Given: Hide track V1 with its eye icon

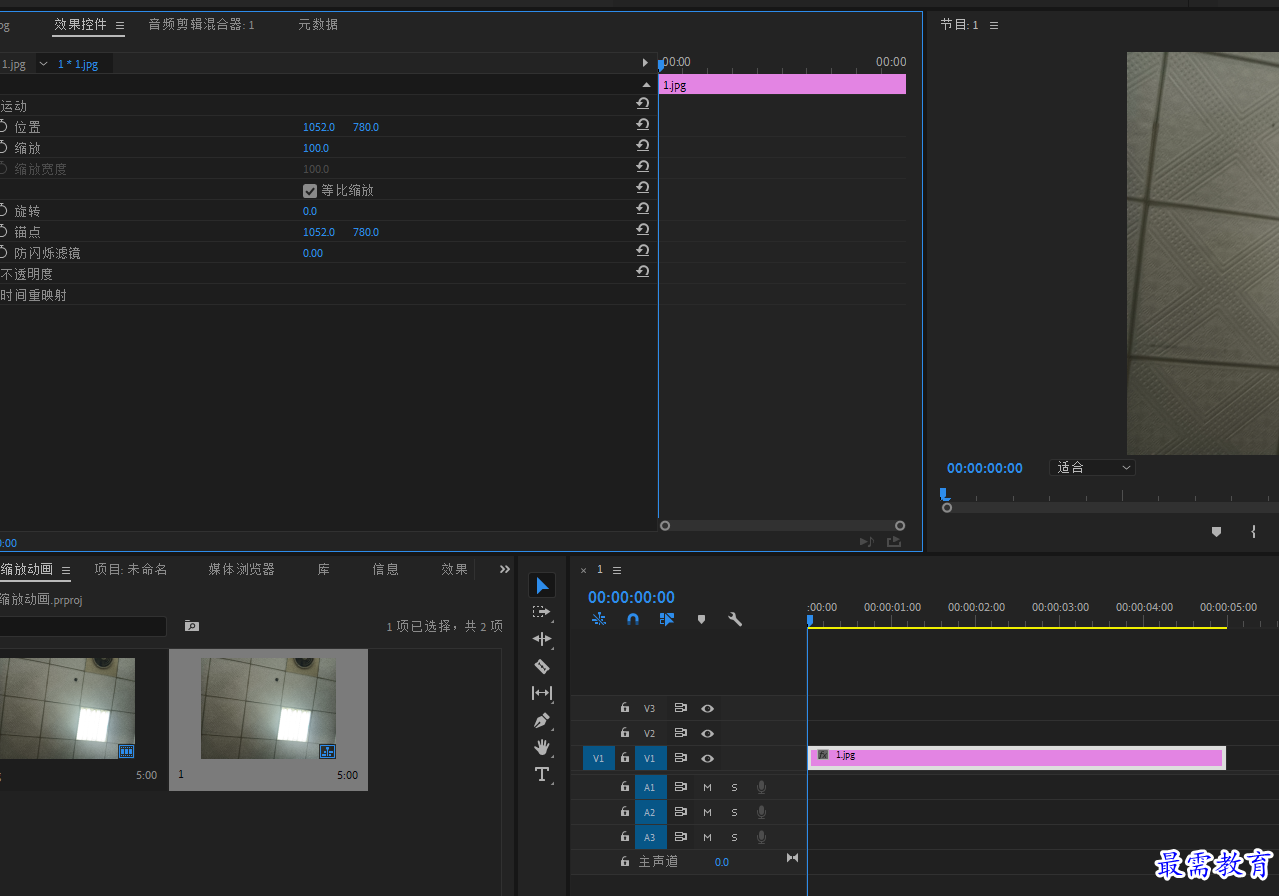Looking at the screenshot, I should [707, 759].
